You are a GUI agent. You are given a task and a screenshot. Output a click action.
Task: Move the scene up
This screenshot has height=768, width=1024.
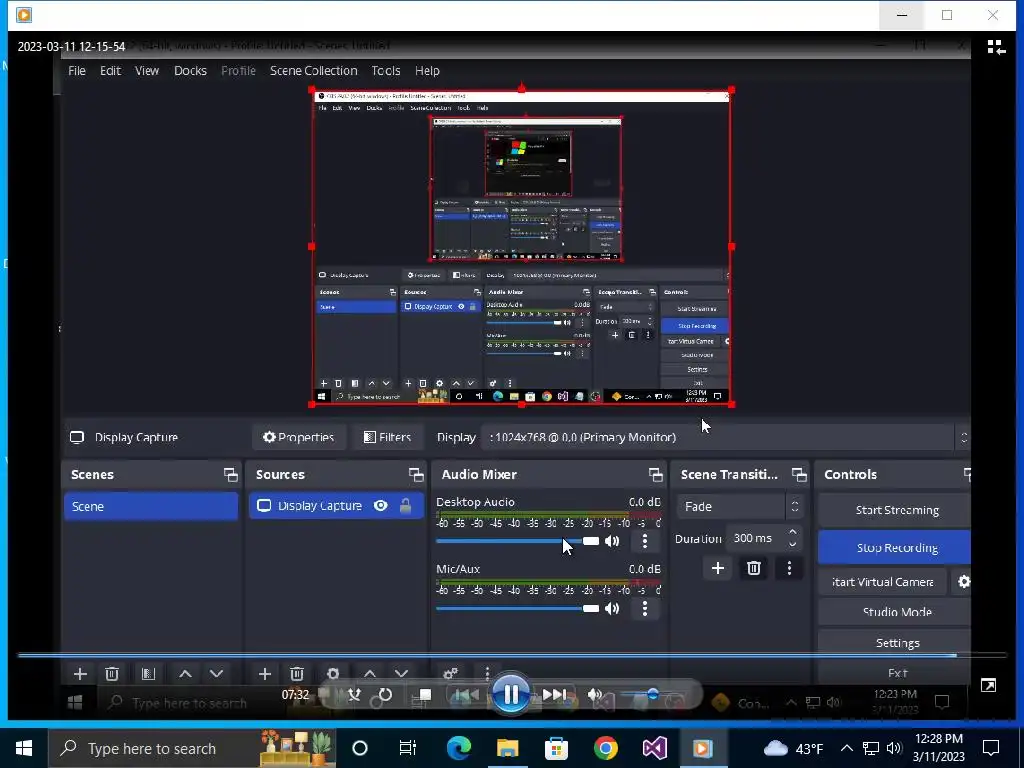[x=185, y=674]
